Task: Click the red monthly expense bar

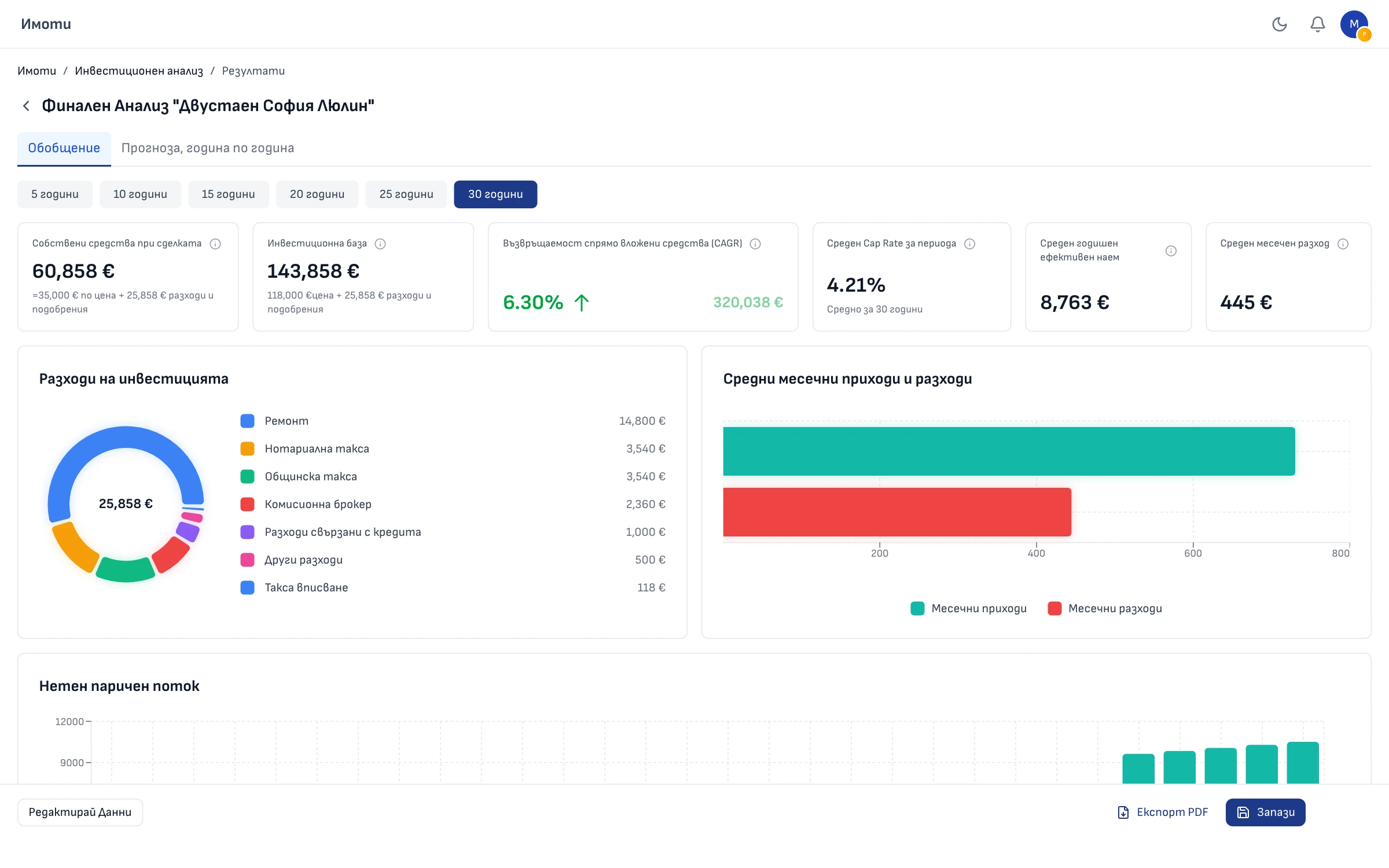Action: [897, 512]
